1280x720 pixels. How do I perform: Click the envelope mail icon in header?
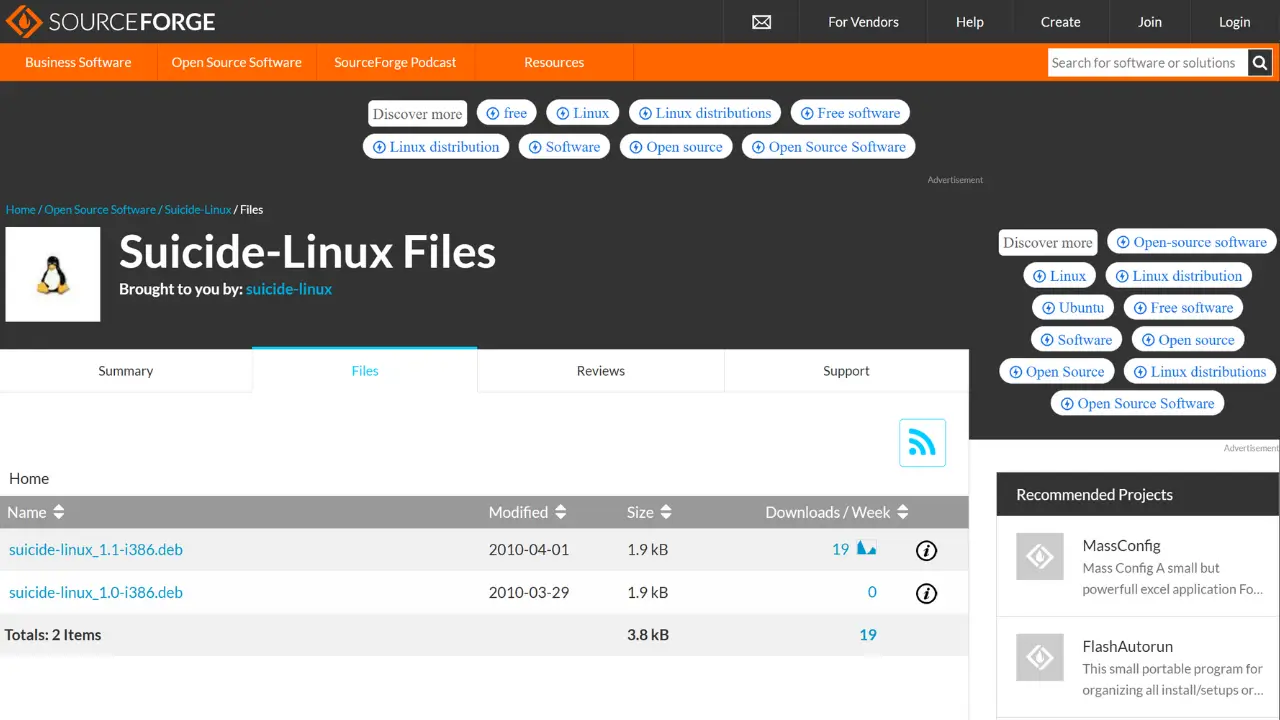coord(761,22)
